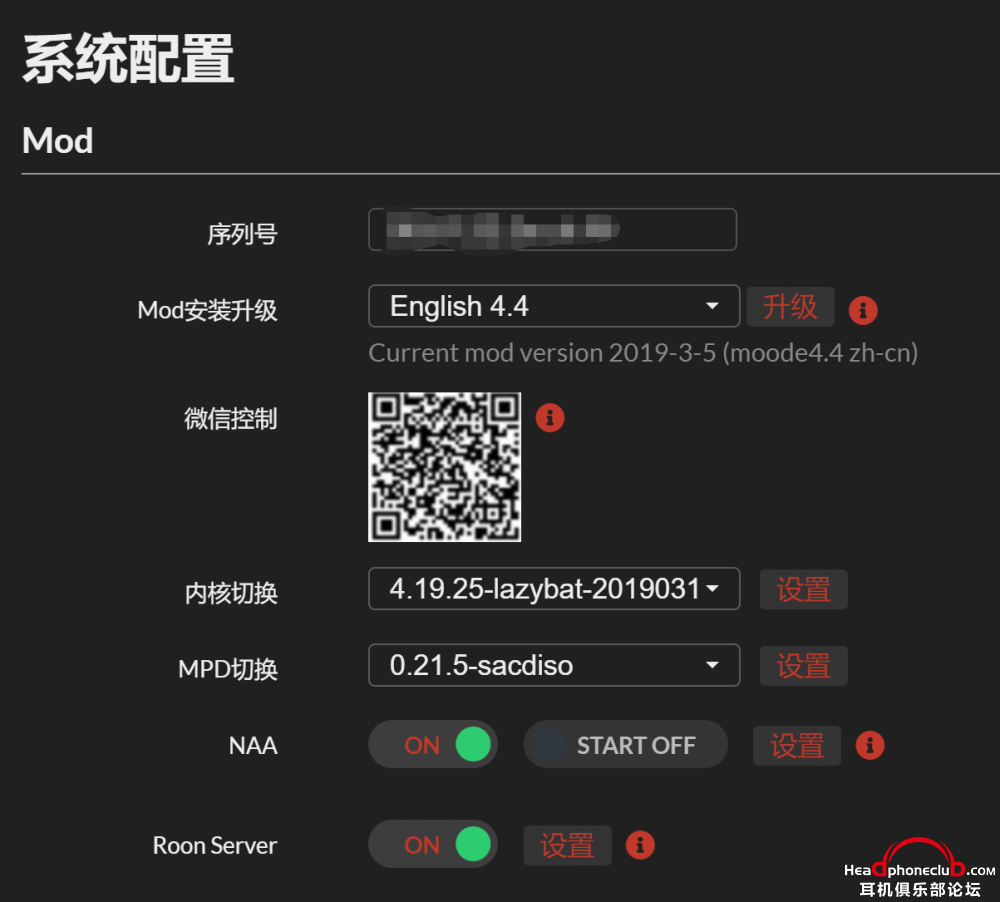Expand the kernel dropdown 4.19.25-lazybat

pyautogui.click(x=554, y=589)
